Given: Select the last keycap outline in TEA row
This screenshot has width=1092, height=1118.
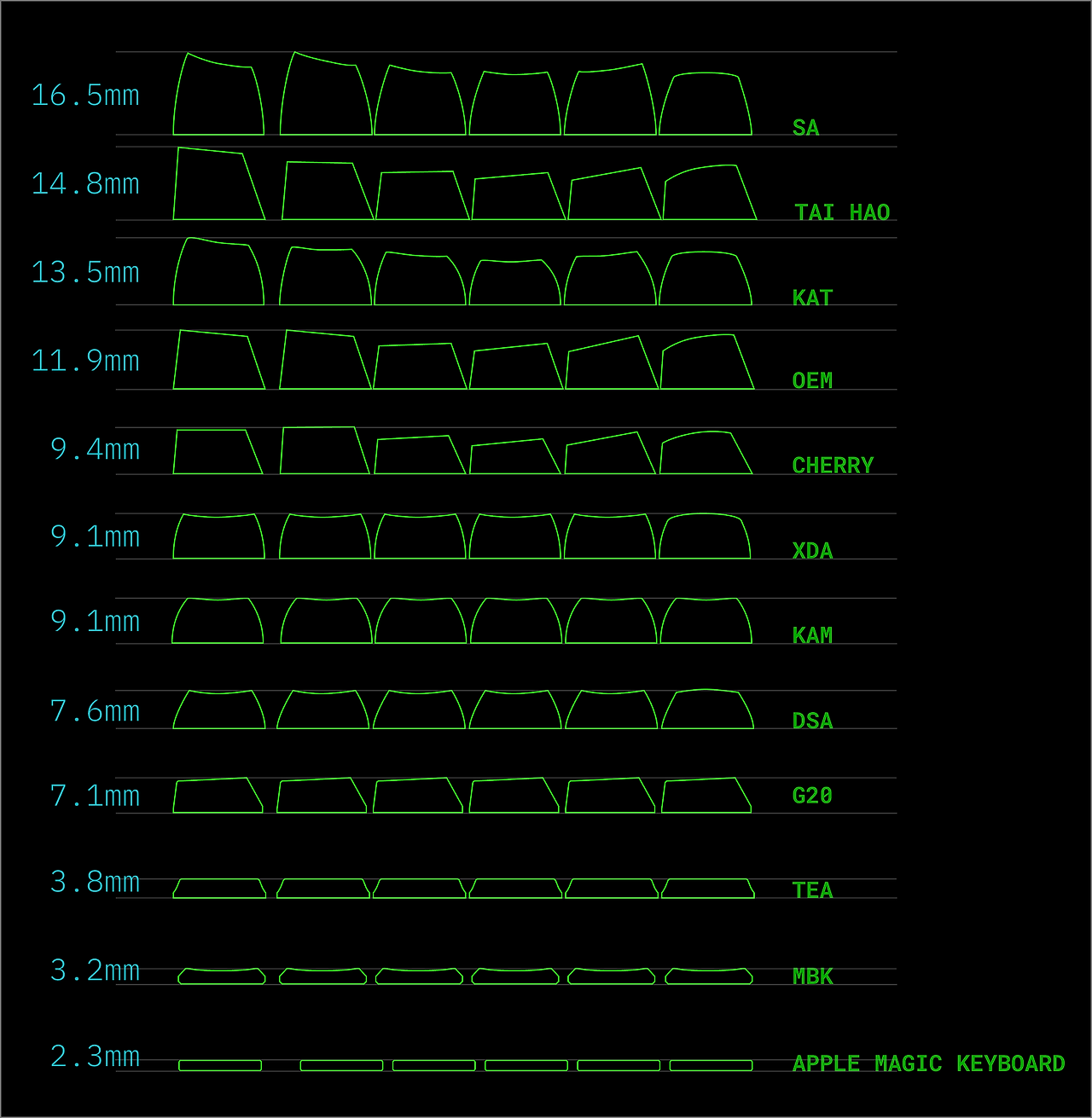Looking at the screenshot, I should coord(708,889).
